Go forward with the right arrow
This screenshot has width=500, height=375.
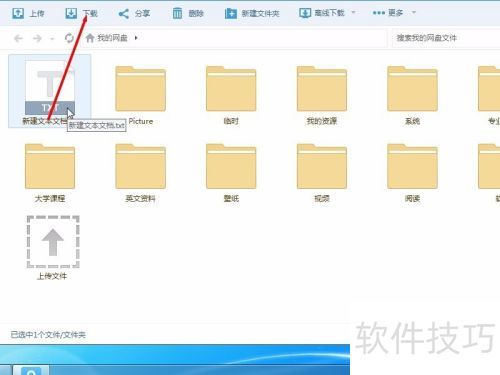(37, 38)
